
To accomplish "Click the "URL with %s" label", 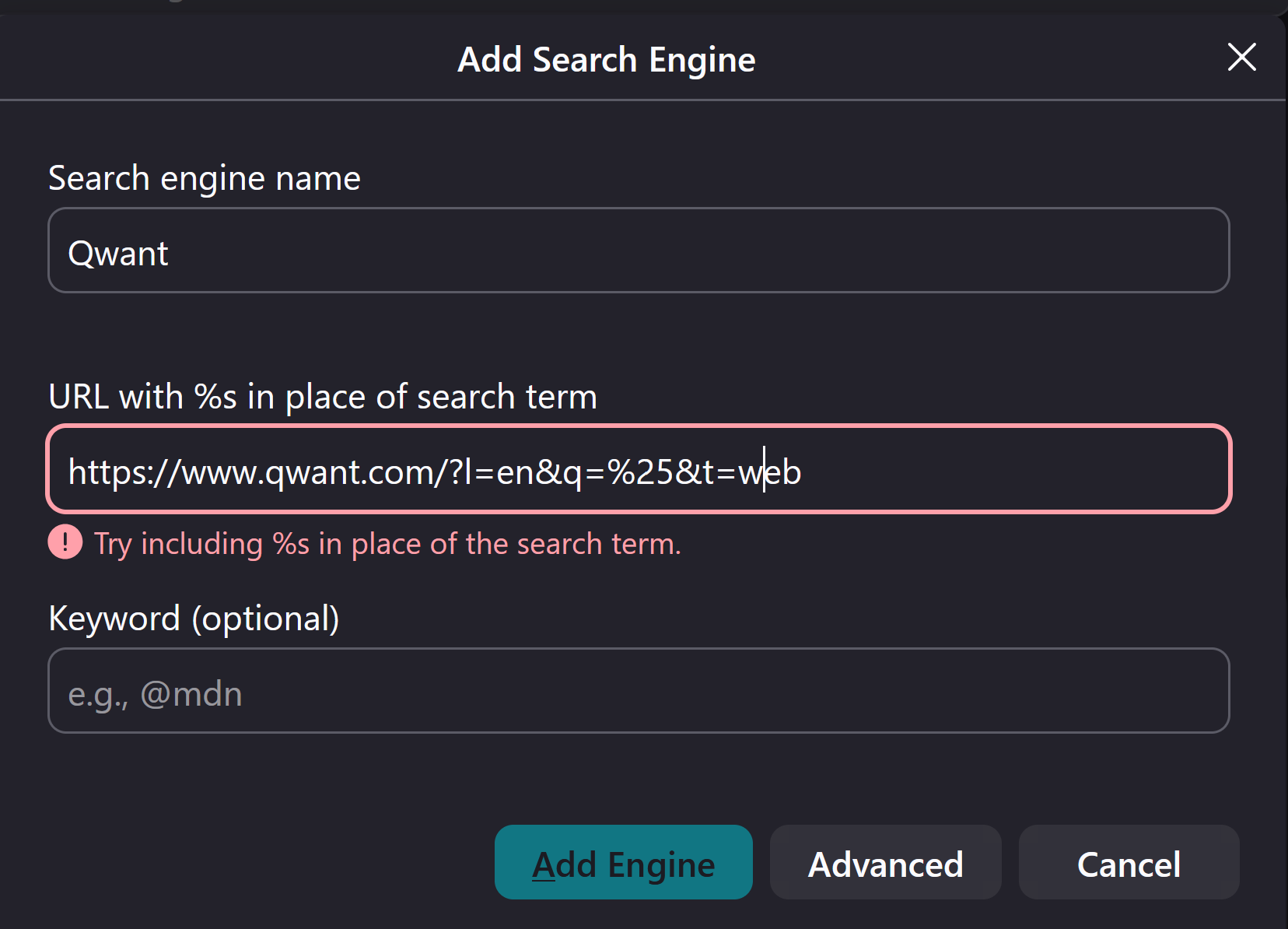I will 323,398.
